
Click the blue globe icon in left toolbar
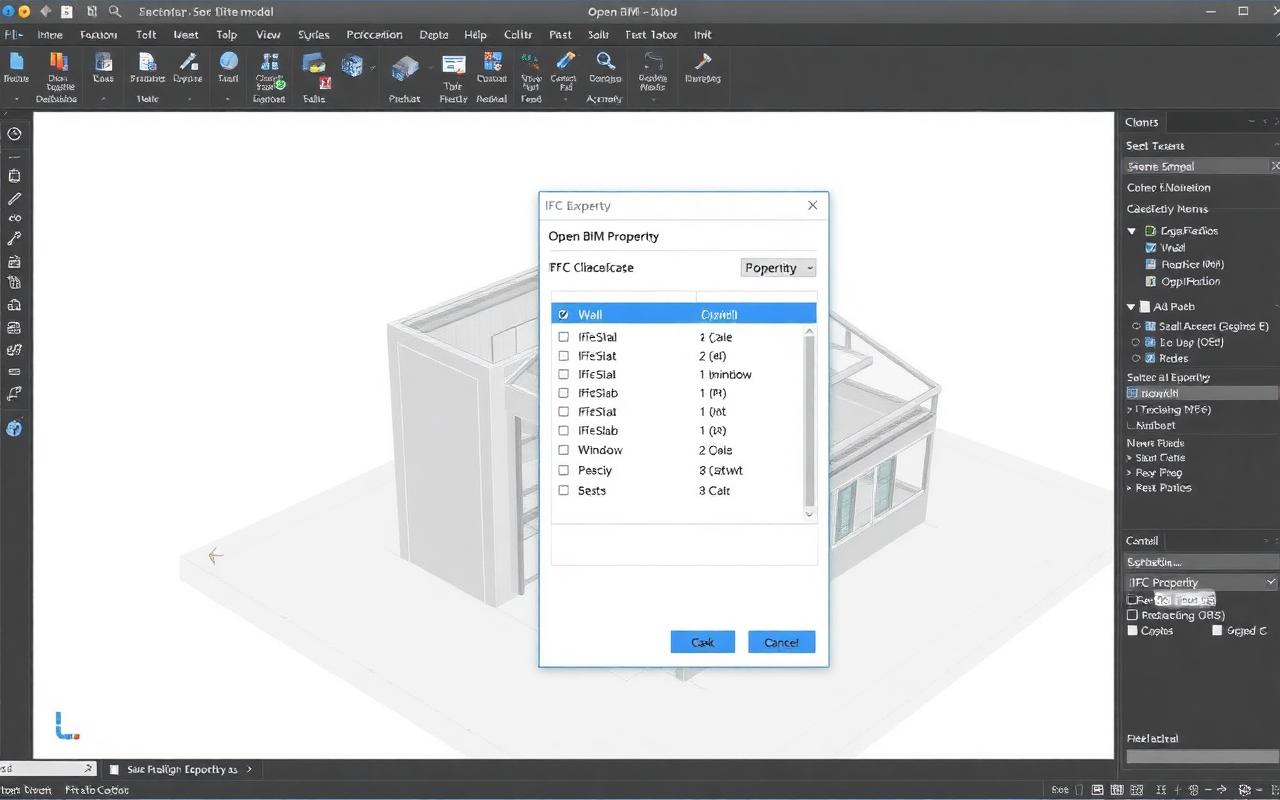(15, 428)
